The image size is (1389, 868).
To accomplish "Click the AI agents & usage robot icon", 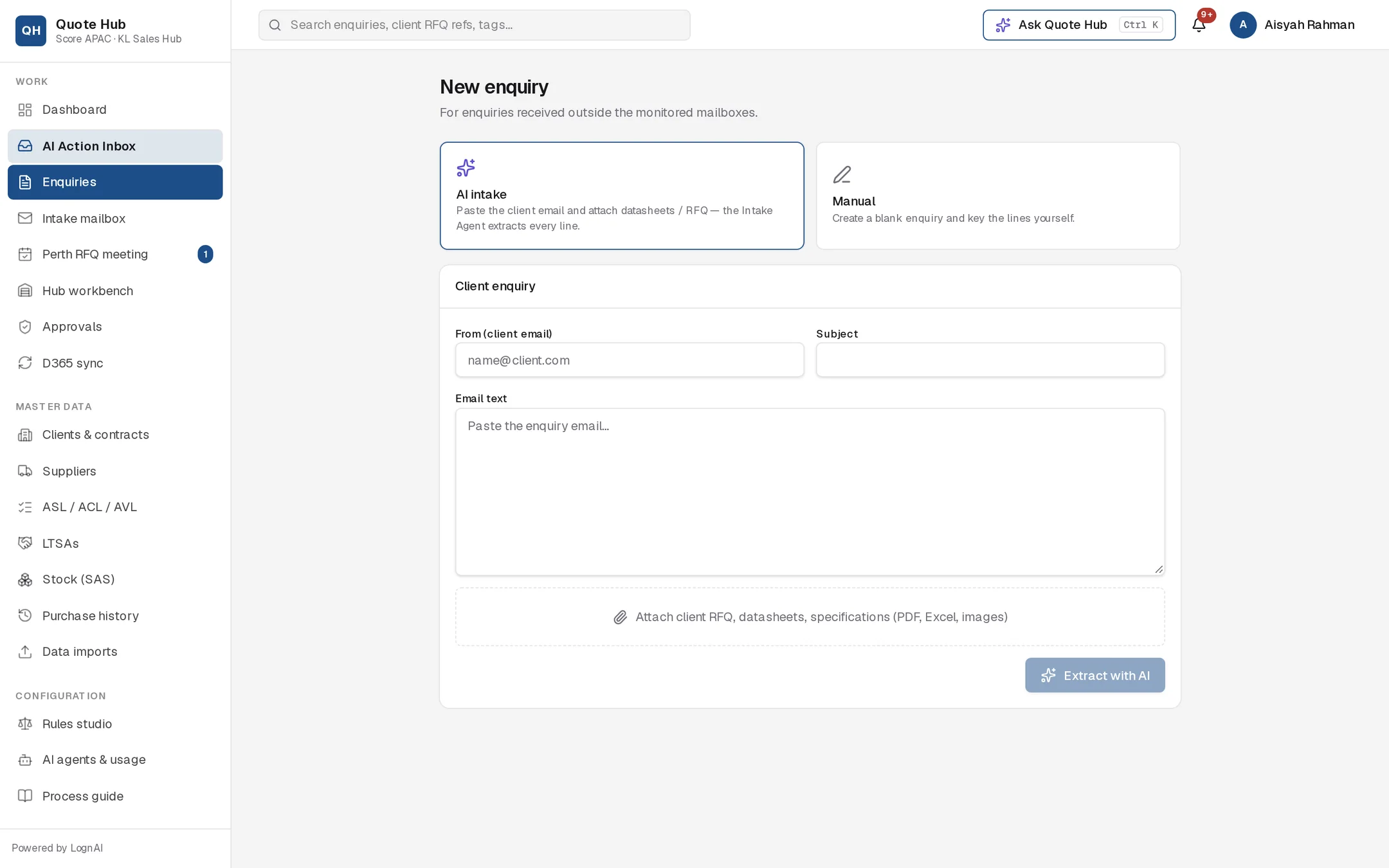I will (x=25, y=760).
